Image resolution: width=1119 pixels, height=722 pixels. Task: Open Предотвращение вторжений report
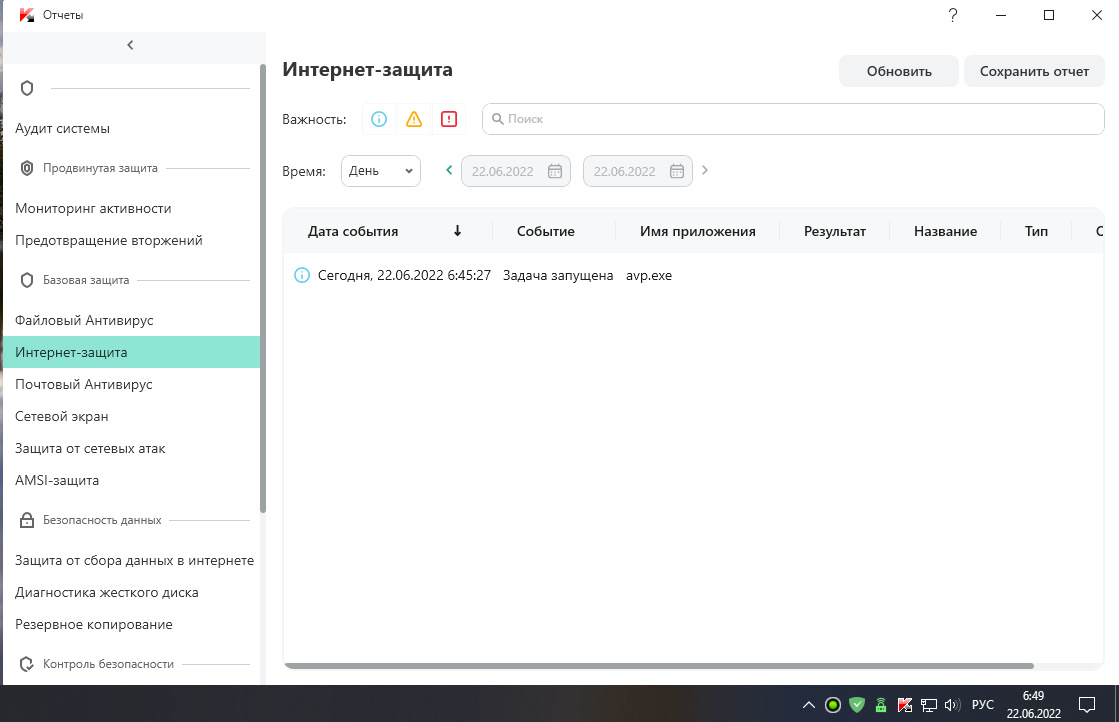(108, 240)
